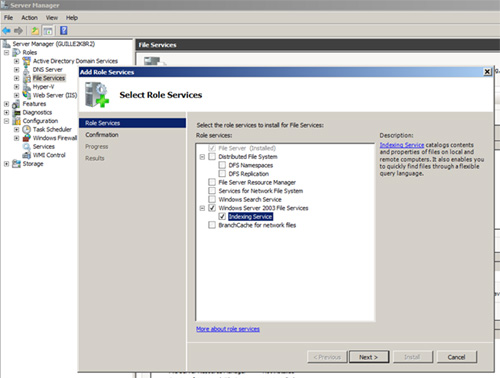
Task: Select the WMI Control label in tree
Action: (49, 155)
